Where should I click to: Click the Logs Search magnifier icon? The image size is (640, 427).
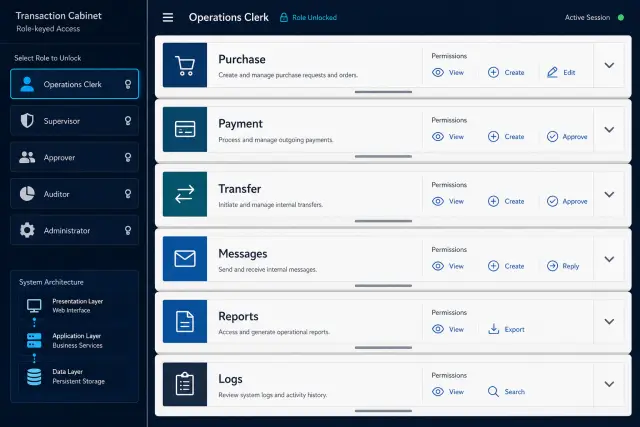tap(493, 392)
